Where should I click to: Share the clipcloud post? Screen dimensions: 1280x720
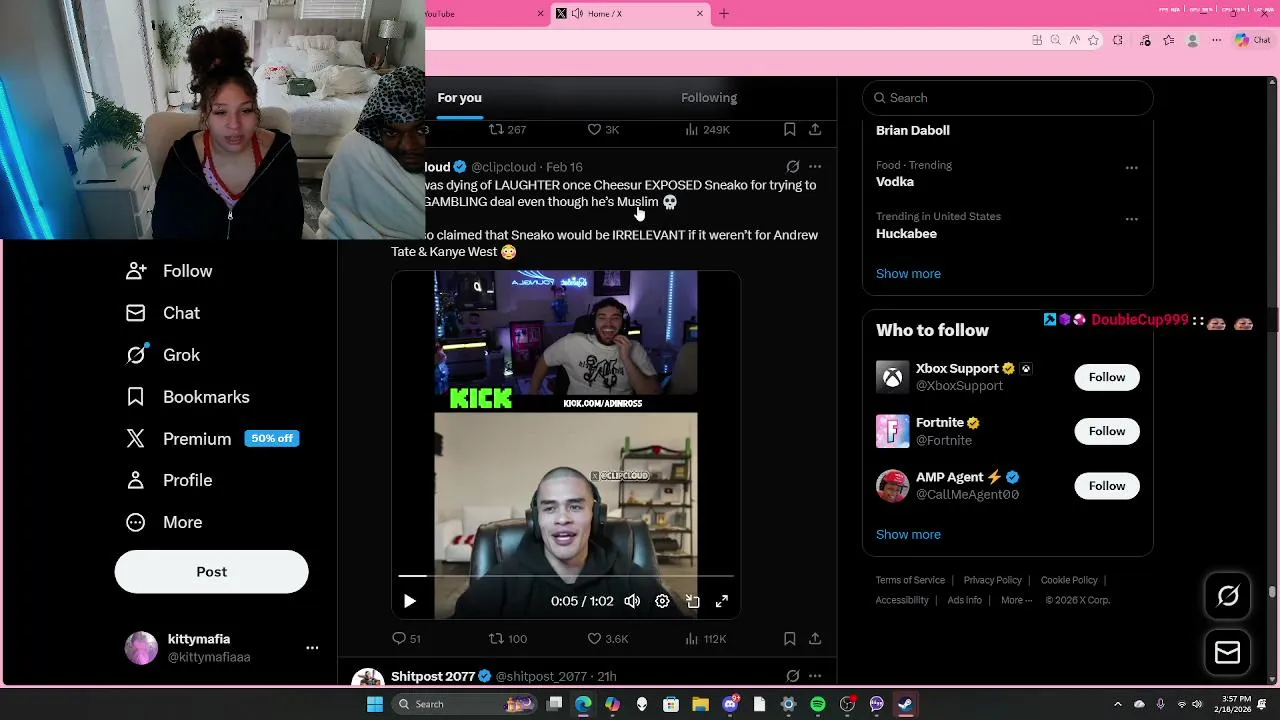[815, 638]
